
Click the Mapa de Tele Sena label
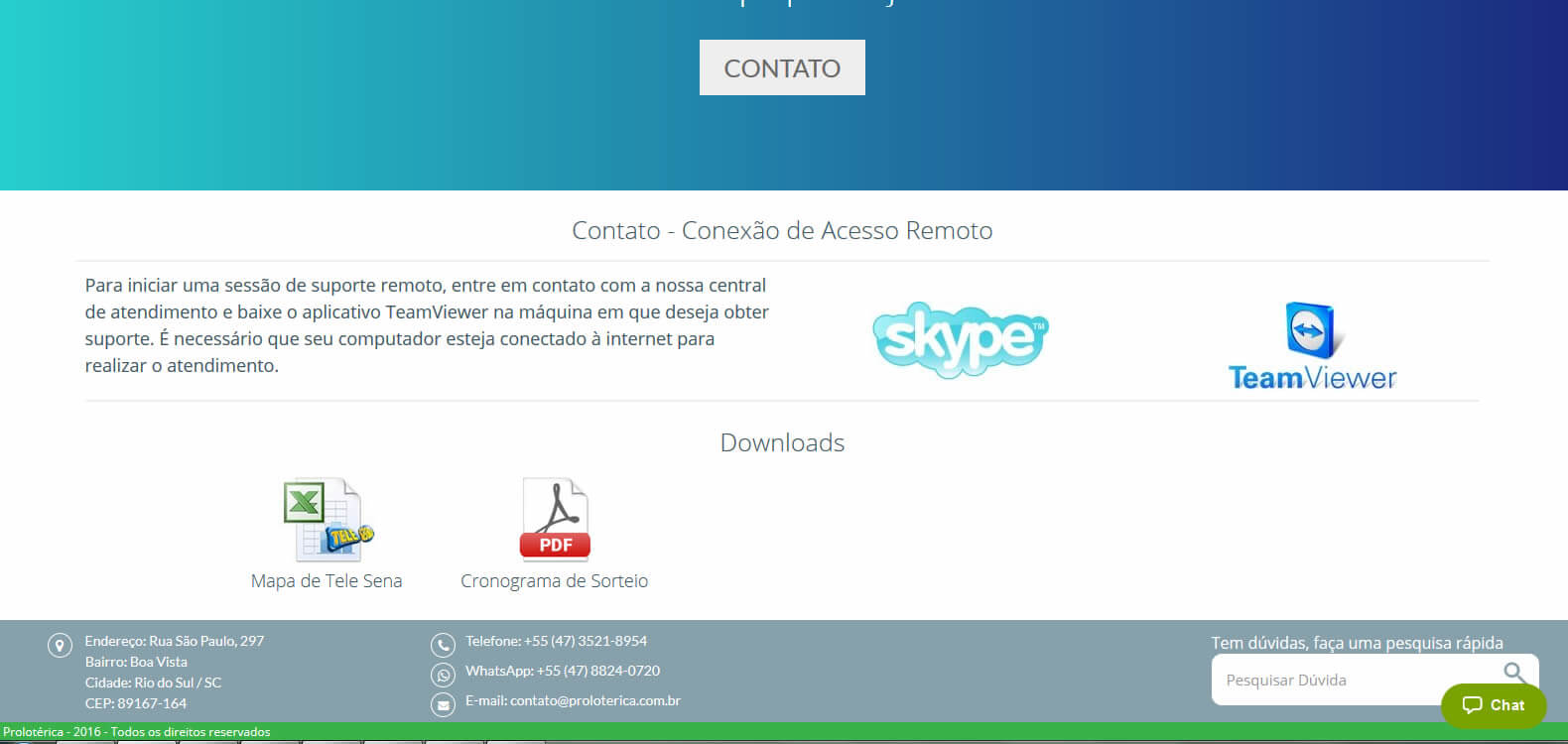(x=327, y=580)
